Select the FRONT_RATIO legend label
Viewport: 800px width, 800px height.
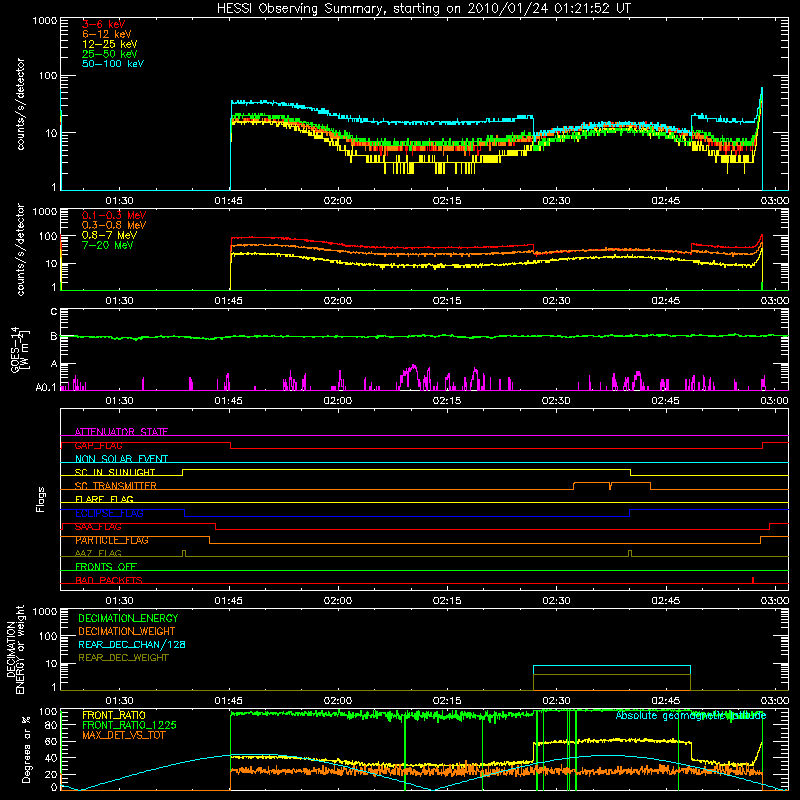coord(114,715)
